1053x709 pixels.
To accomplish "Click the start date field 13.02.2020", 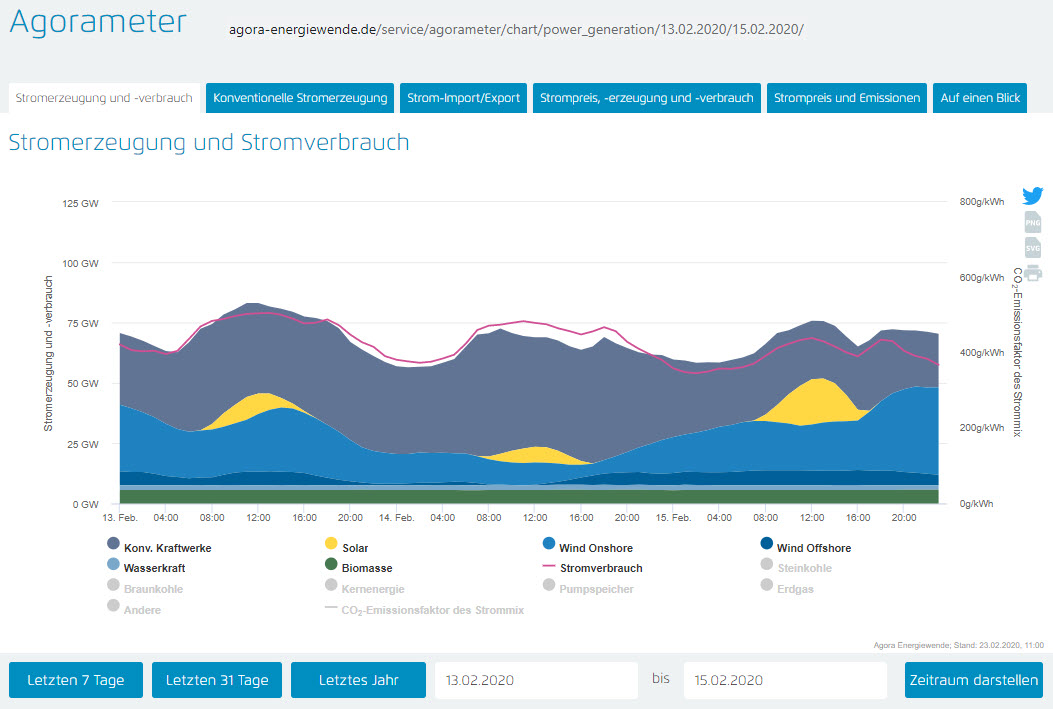I will point(536,680).
